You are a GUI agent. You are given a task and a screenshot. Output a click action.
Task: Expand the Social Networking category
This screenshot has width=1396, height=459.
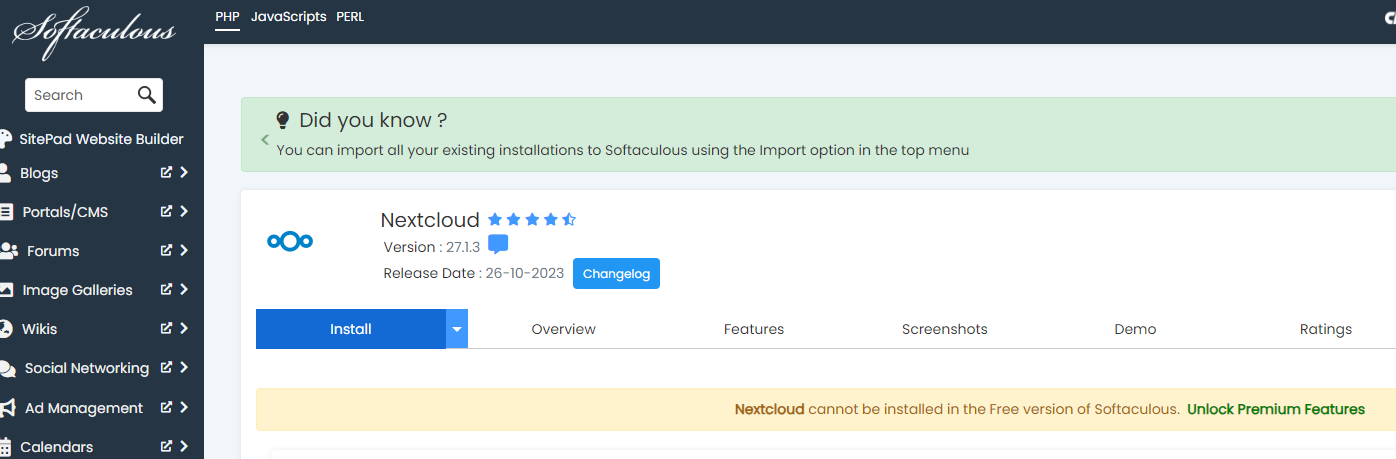184,368
